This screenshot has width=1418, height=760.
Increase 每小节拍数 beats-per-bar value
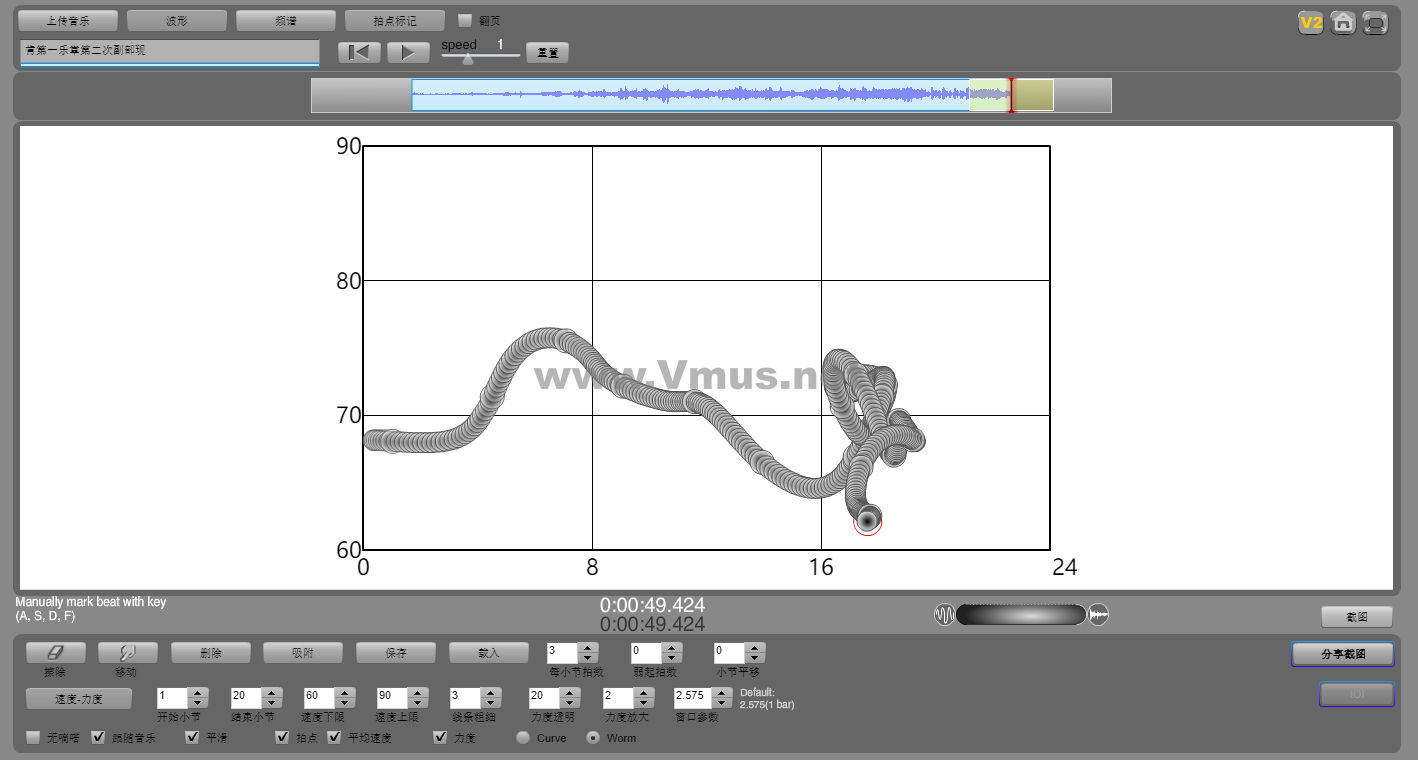click(588, 647)
